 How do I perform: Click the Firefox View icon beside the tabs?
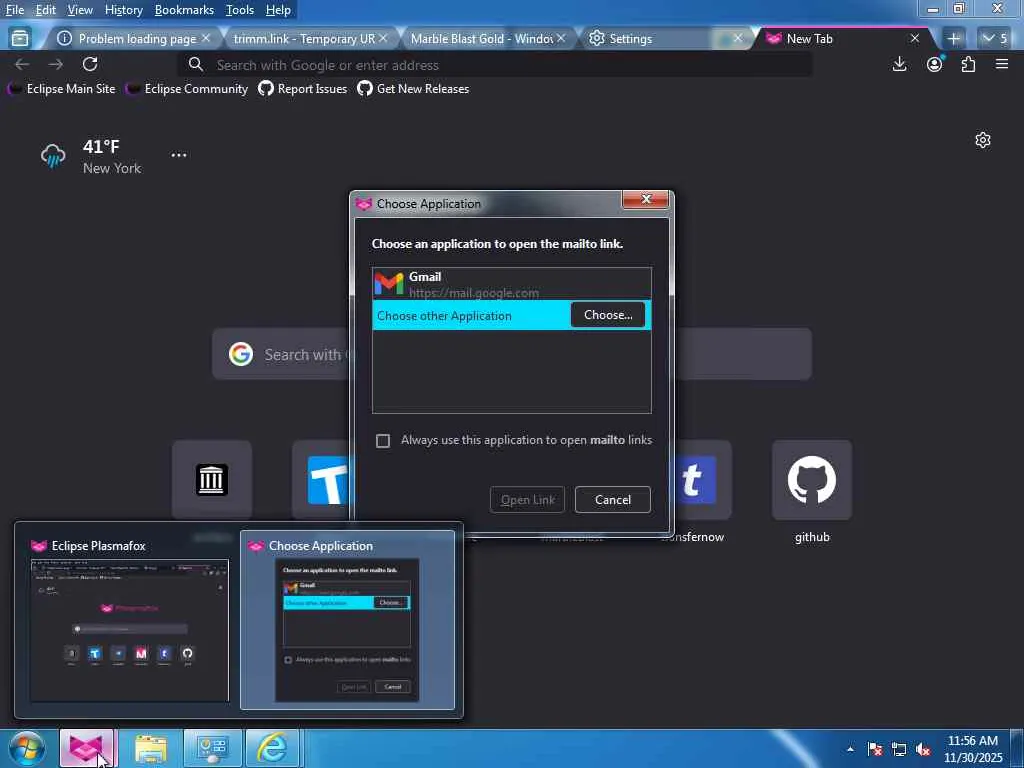click(20, 39)
